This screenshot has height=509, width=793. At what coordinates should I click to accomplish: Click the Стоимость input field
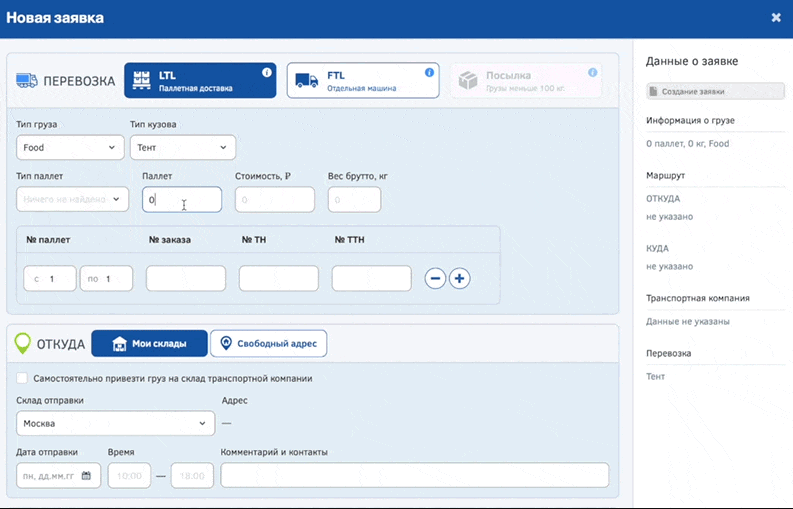click(274, 200)
